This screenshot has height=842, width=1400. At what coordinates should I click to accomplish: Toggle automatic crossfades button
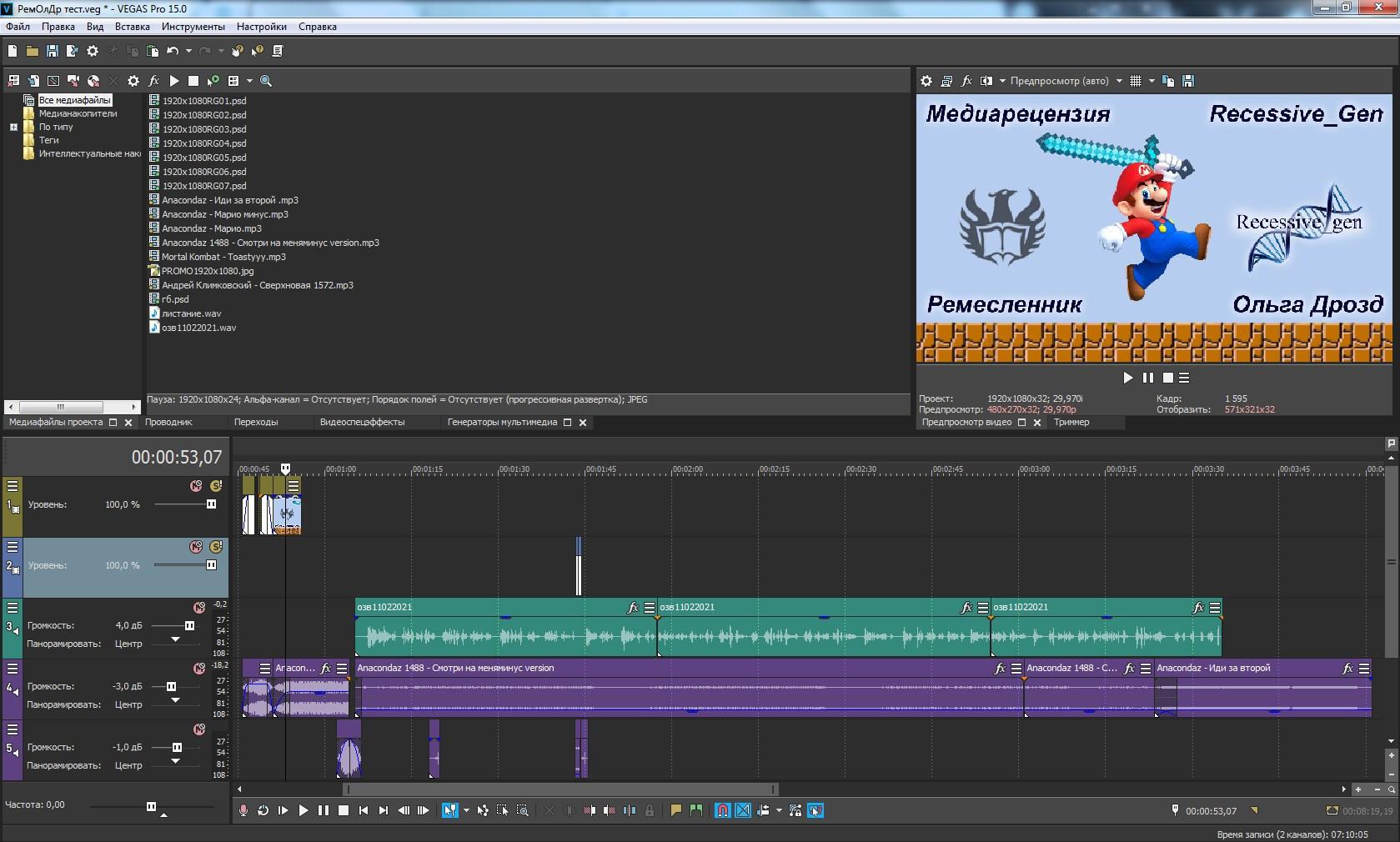click(743, 810)
